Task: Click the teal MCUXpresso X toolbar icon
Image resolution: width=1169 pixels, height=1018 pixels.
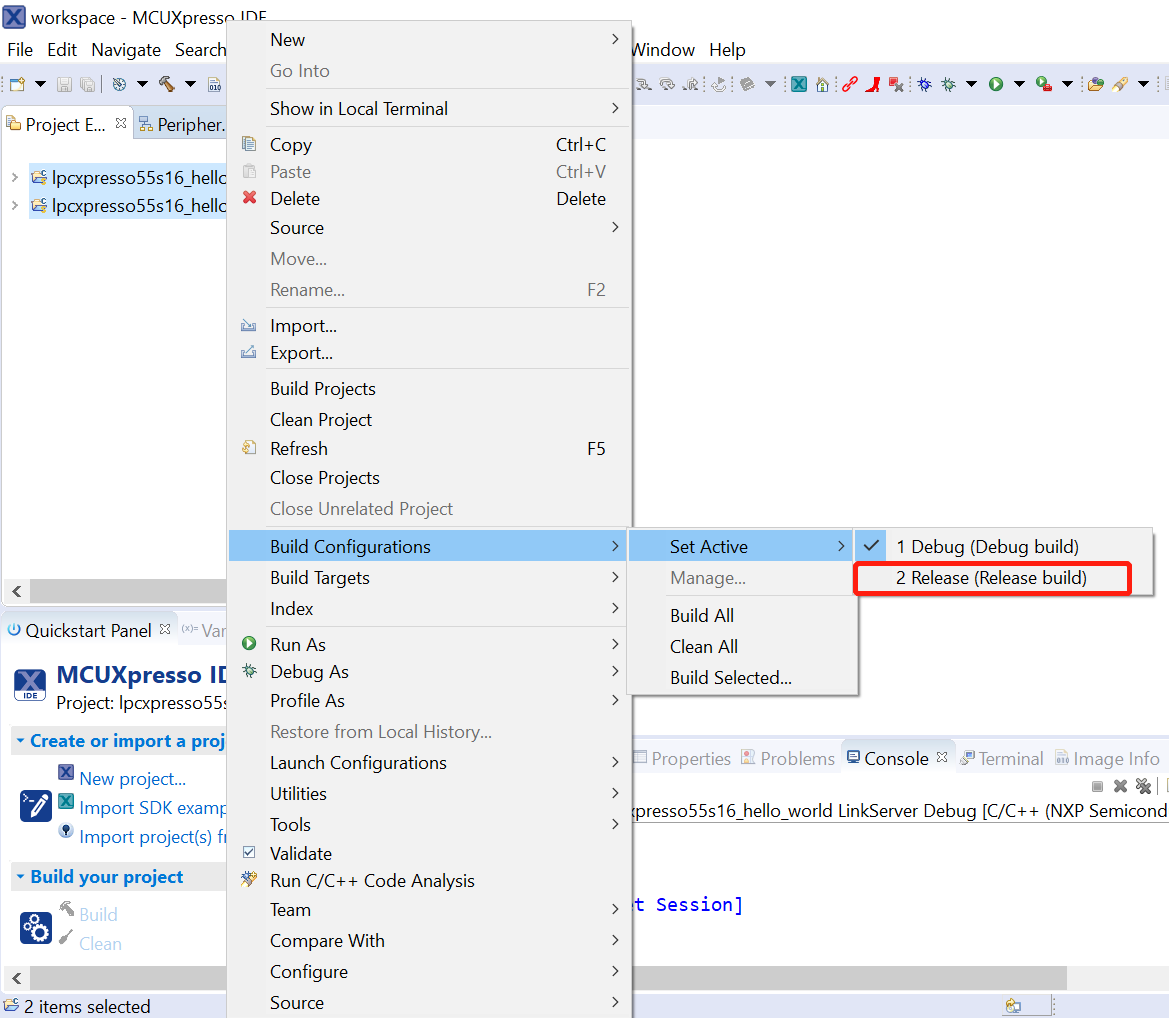Action: click(799, 85)
